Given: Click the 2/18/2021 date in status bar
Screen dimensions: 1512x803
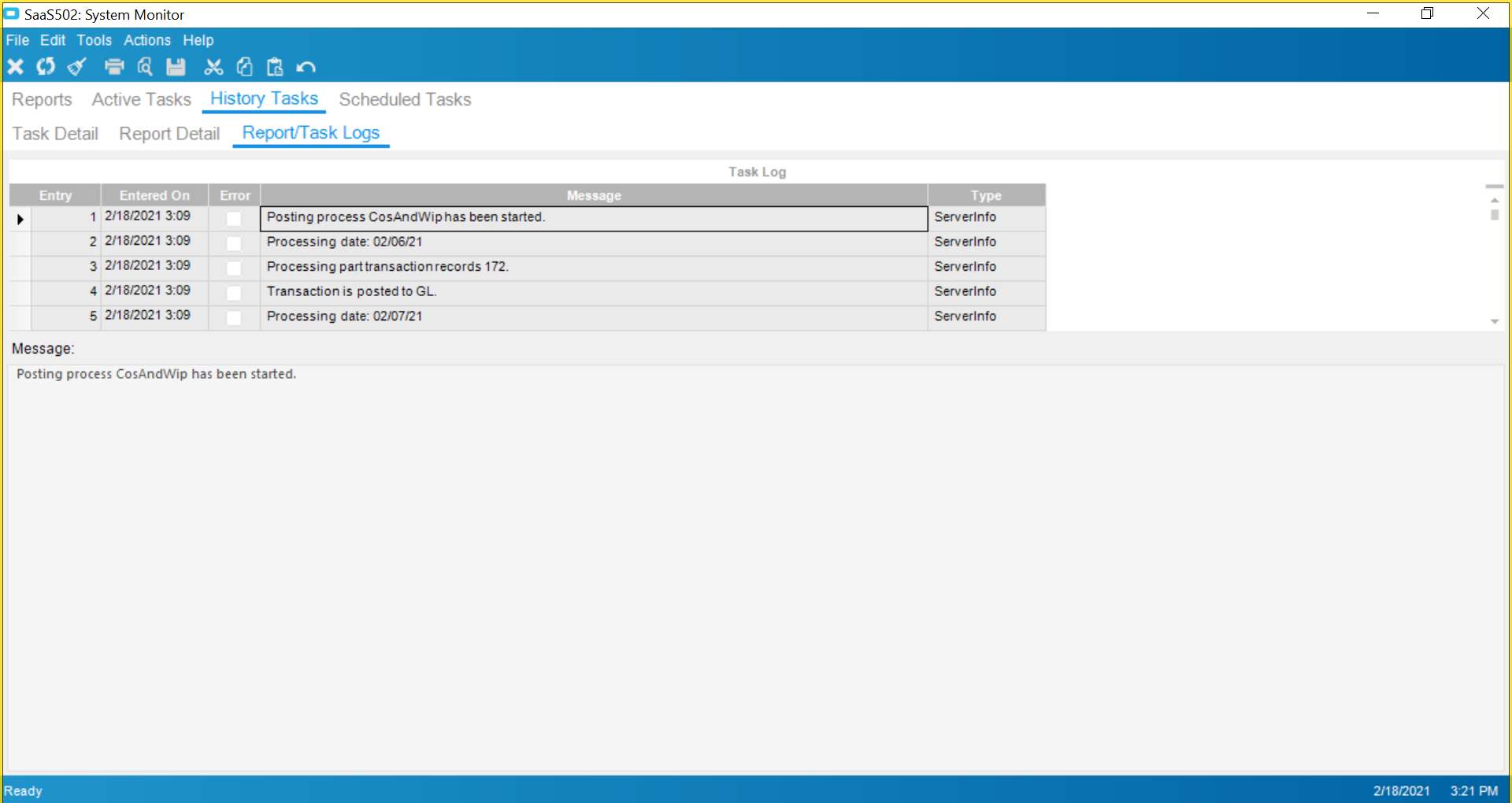Looking at the screenshot, I should click(1402, 791).
